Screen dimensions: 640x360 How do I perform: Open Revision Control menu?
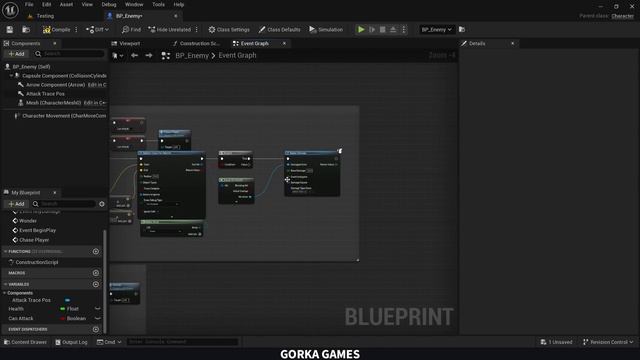608,342
